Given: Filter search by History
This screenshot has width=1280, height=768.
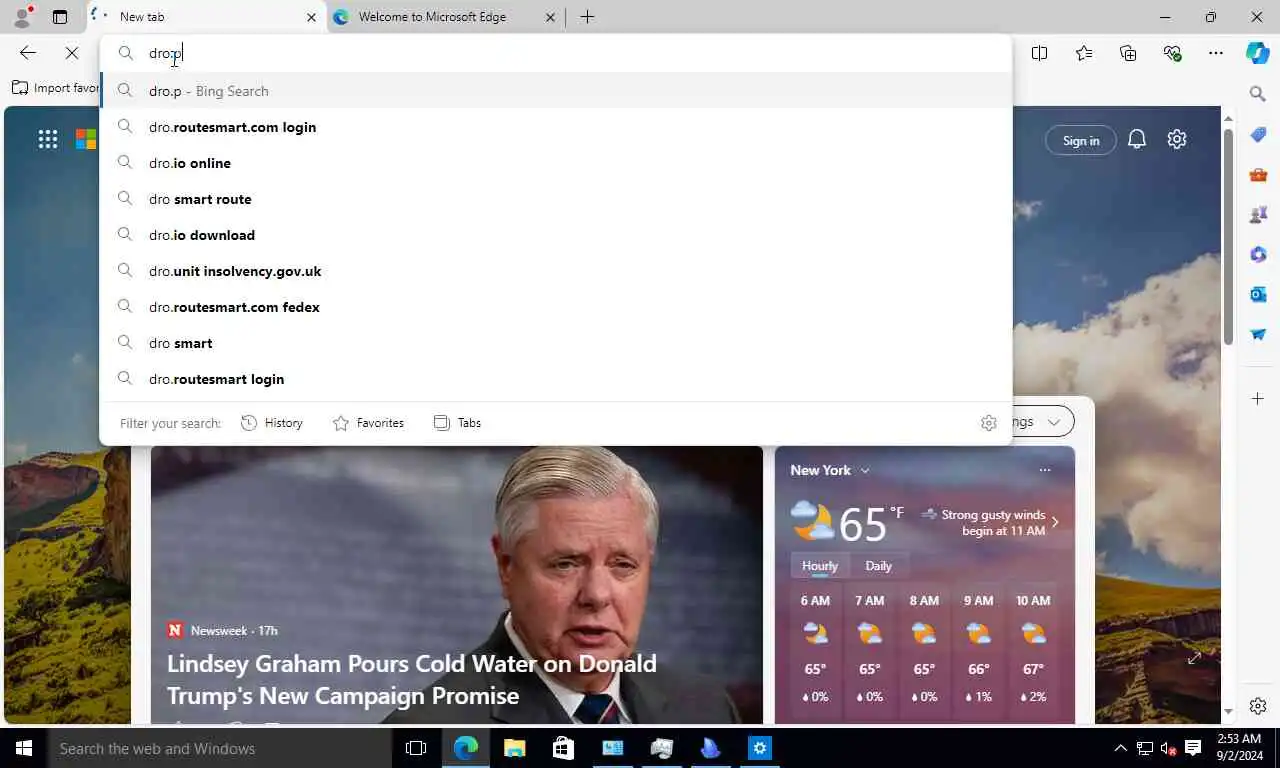Looking at the screenshot, I should 272,423.
